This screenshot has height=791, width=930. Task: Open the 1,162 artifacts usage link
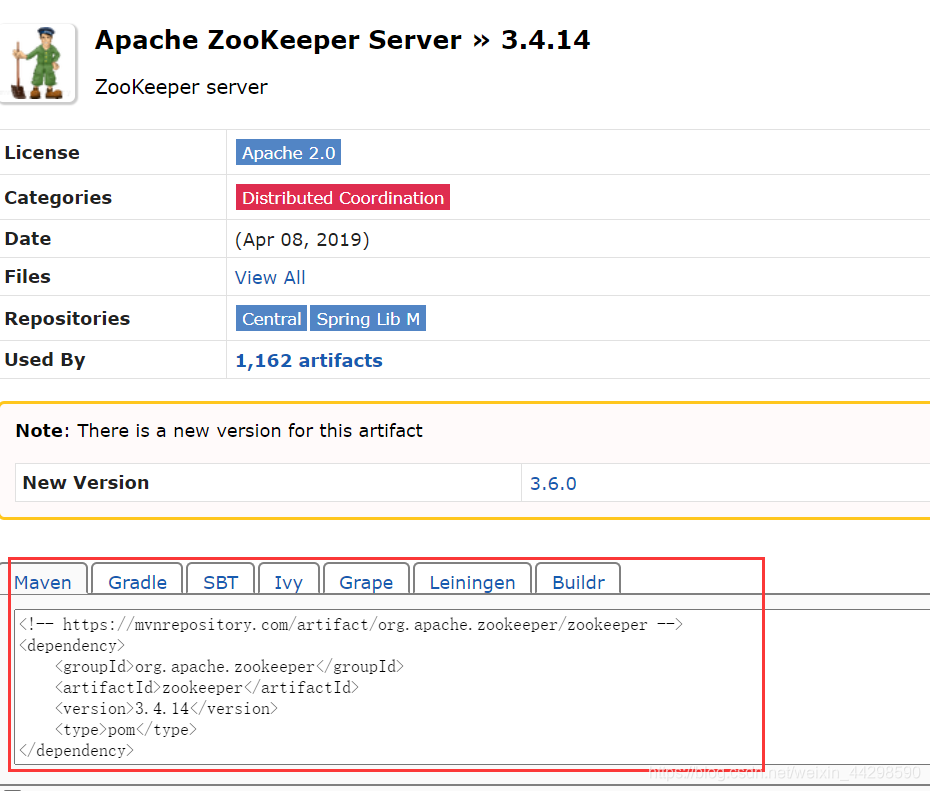coord(309,361)
